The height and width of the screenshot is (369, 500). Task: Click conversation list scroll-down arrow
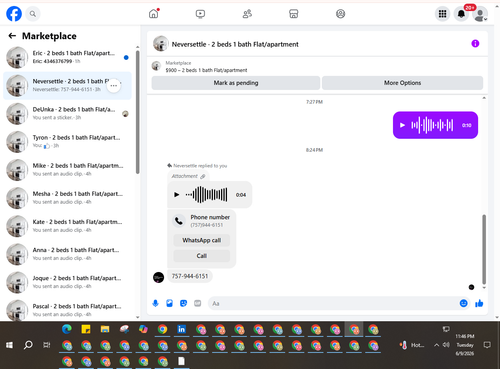pos(138,317)
